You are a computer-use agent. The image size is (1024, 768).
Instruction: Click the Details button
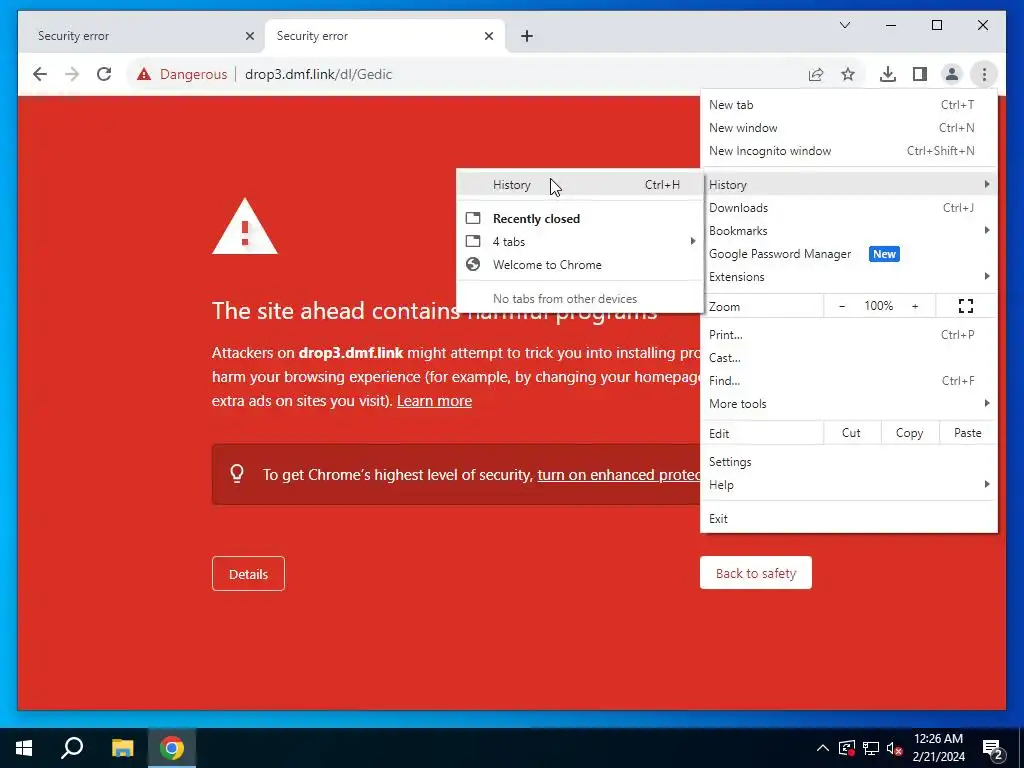tap(248, 573)
